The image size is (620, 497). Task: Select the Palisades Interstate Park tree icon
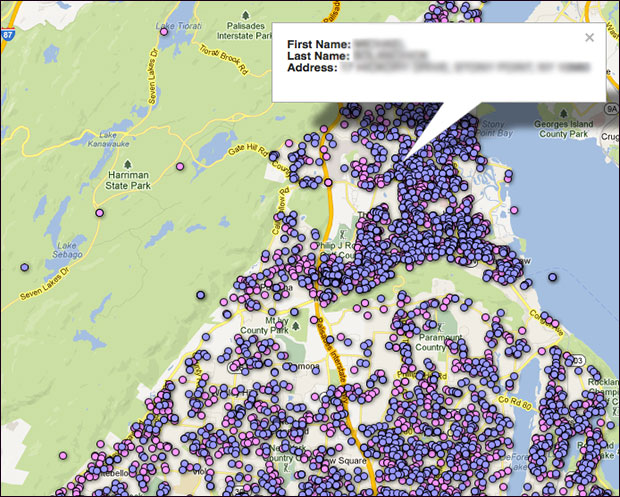pos(246,16)
